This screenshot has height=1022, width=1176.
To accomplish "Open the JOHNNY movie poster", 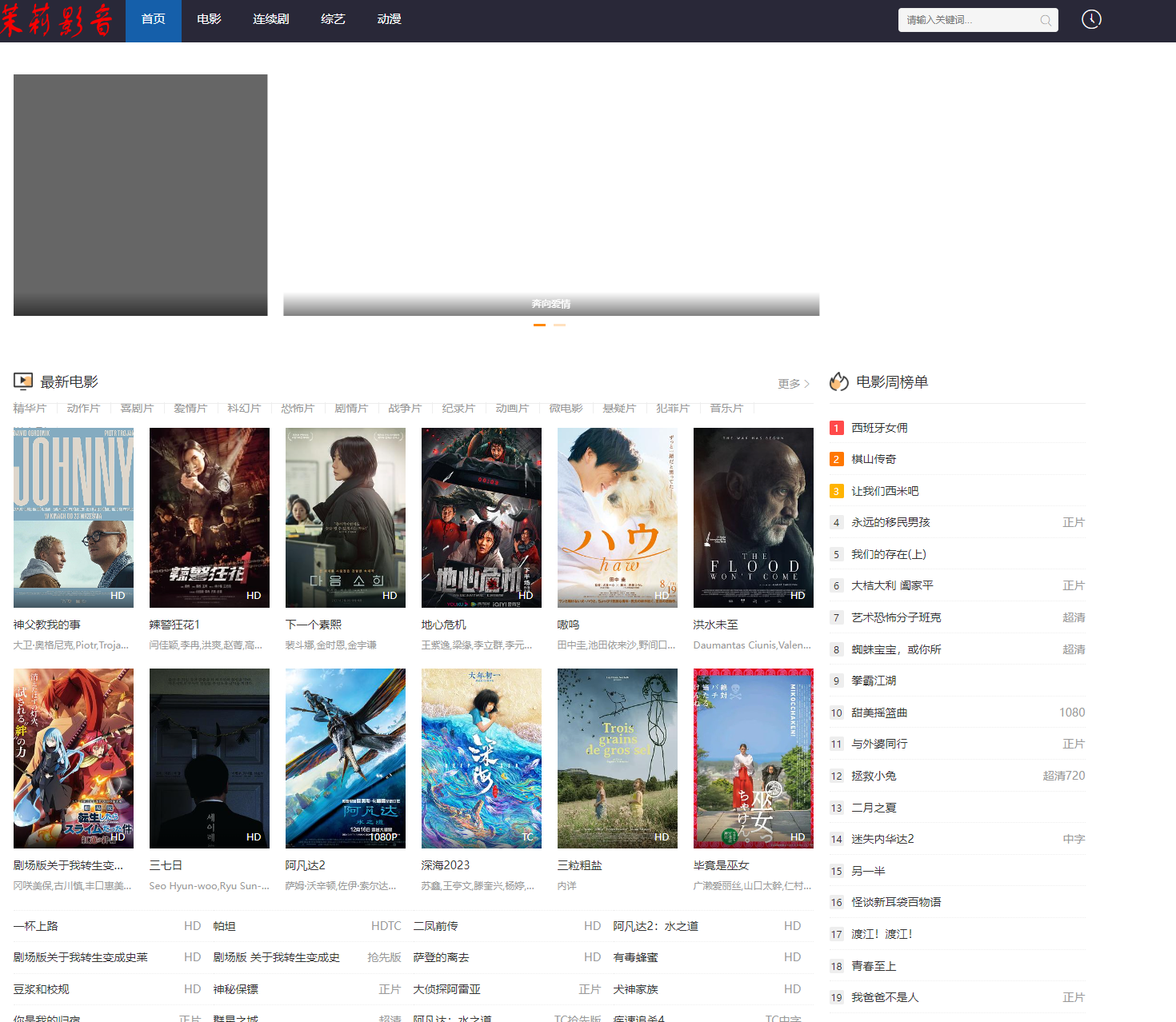I will coord(74,517).
